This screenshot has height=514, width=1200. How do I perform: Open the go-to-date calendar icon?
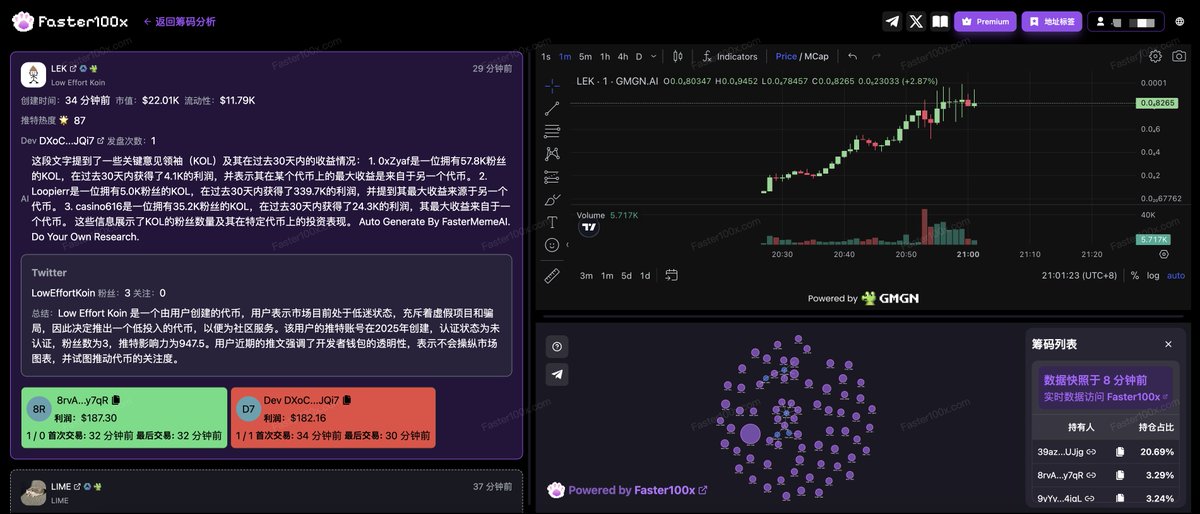(671, 276)
